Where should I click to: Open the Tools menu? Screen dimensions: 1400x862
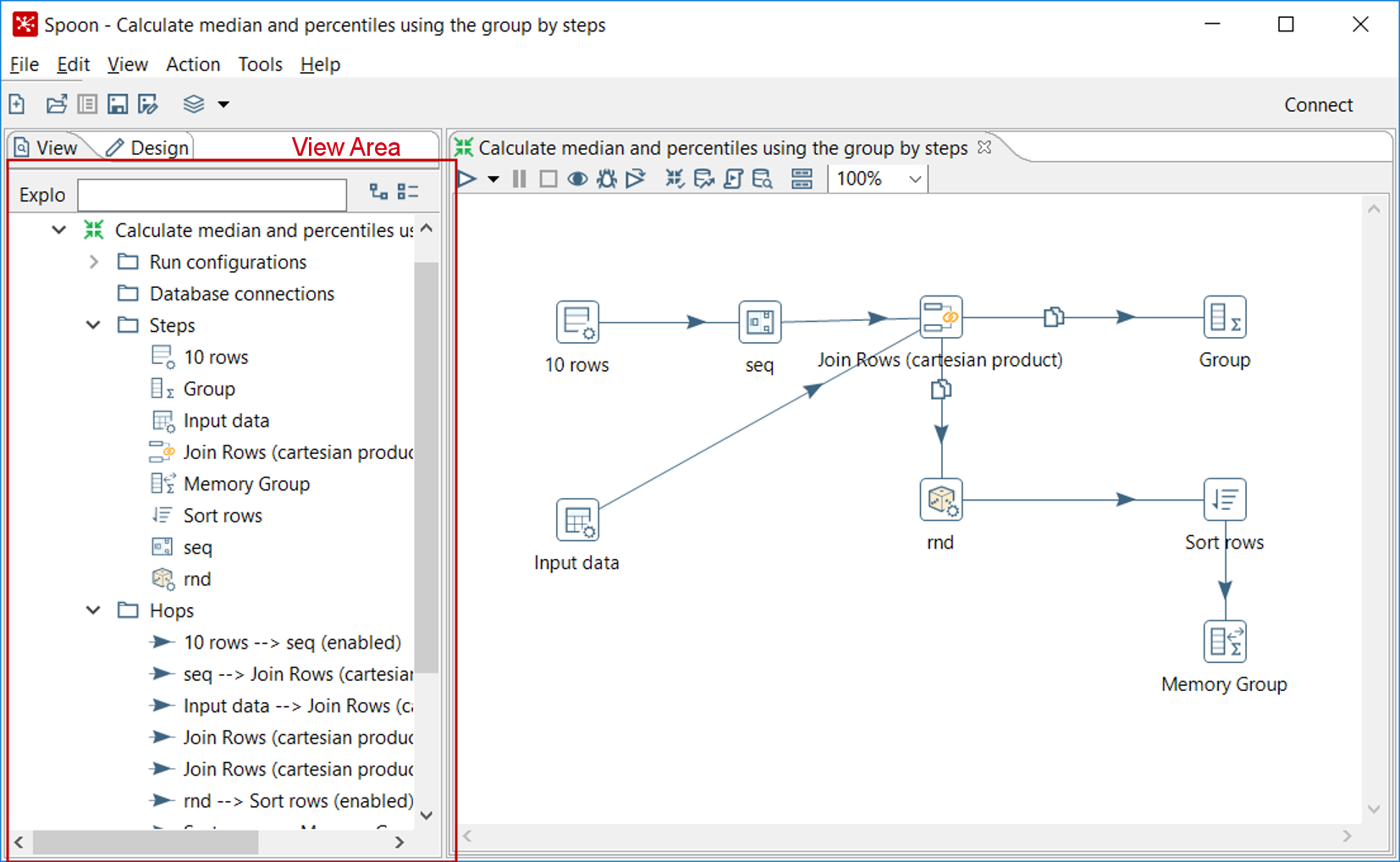(x=260, y=64)
